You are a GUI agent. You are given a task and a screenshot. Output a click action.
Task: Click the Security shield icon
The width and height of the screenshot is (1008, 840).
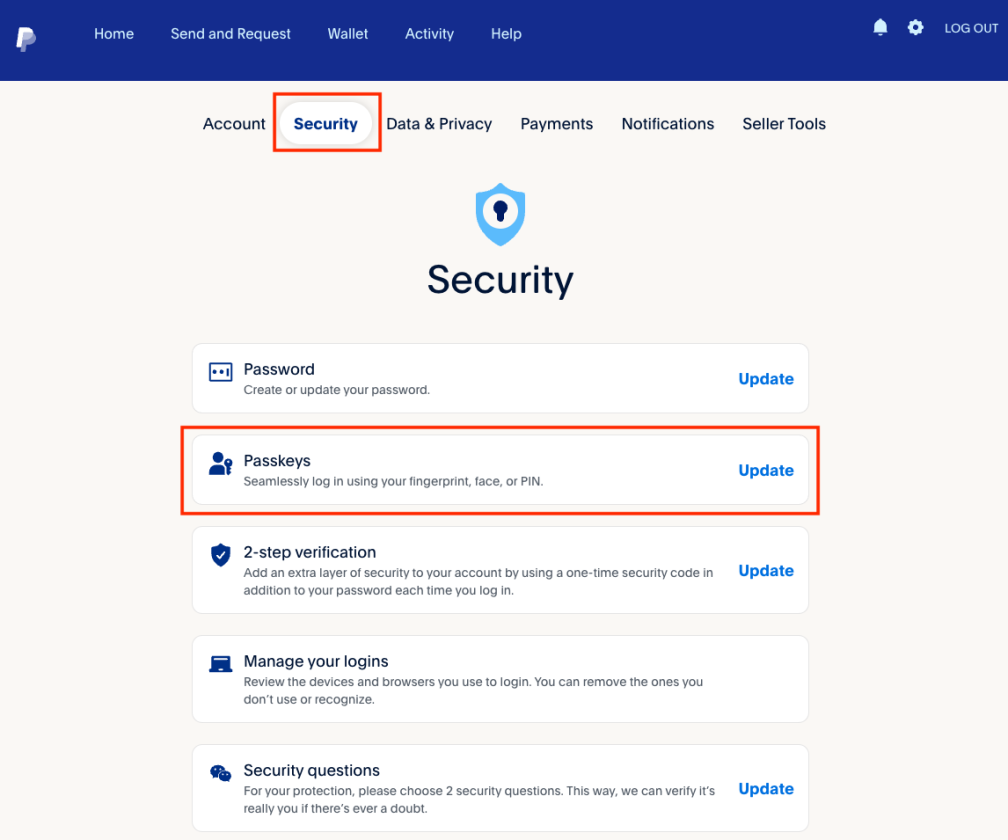500,213
